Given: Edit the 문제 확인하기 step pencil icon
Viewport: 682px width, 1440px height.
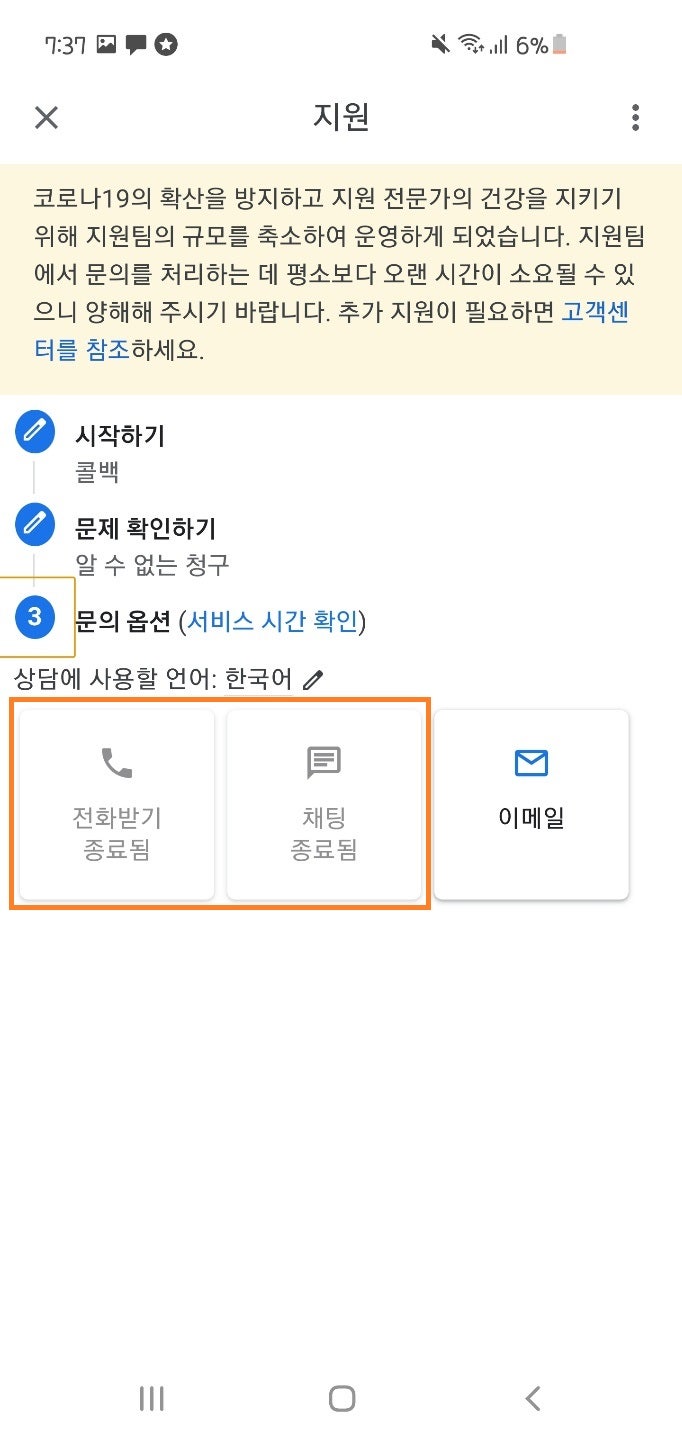Looking at the screenshot, I should coord(35,522).
